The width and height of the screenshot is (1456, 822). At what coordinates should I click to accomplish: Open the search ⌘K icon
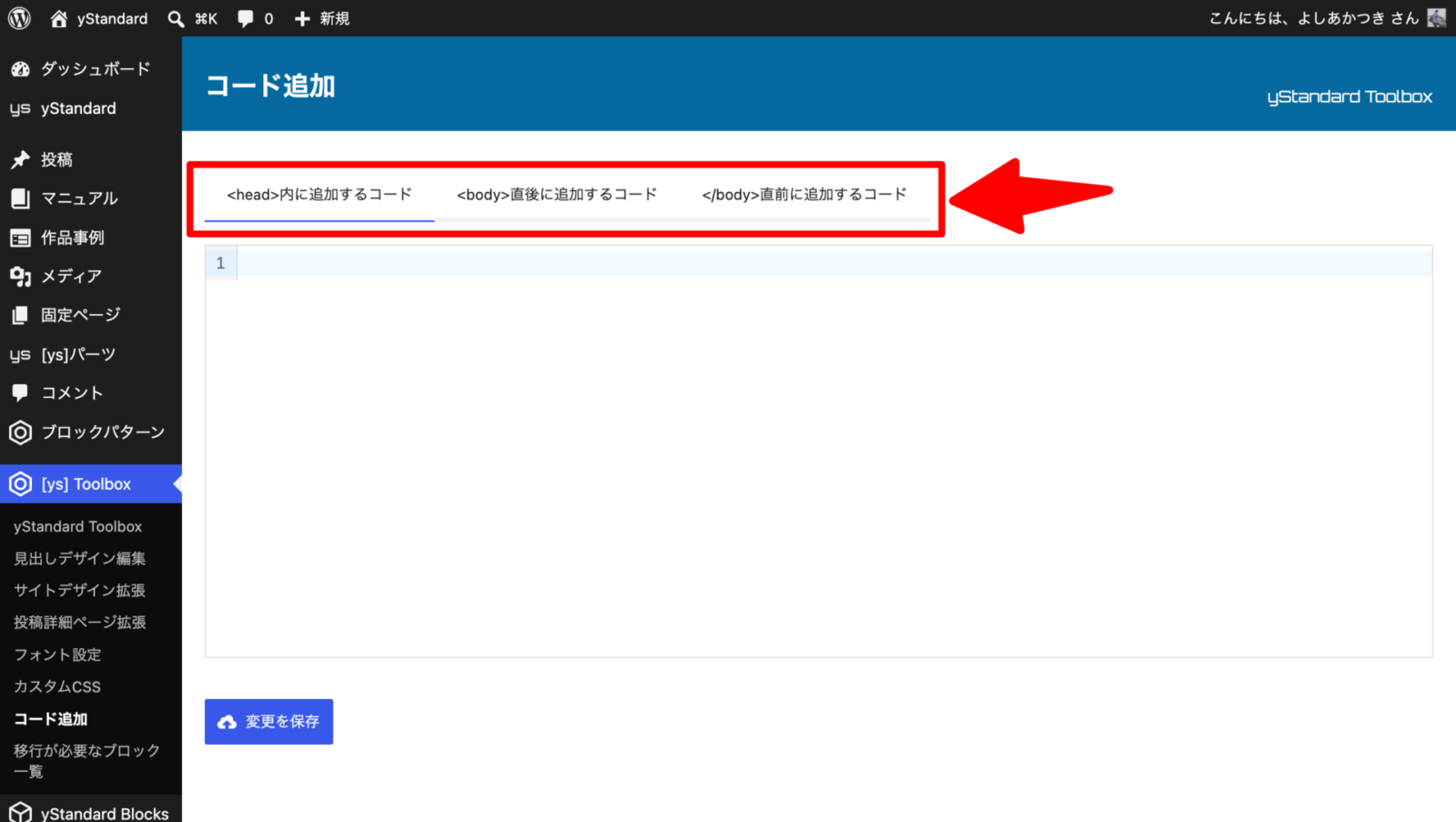(176, 18)
